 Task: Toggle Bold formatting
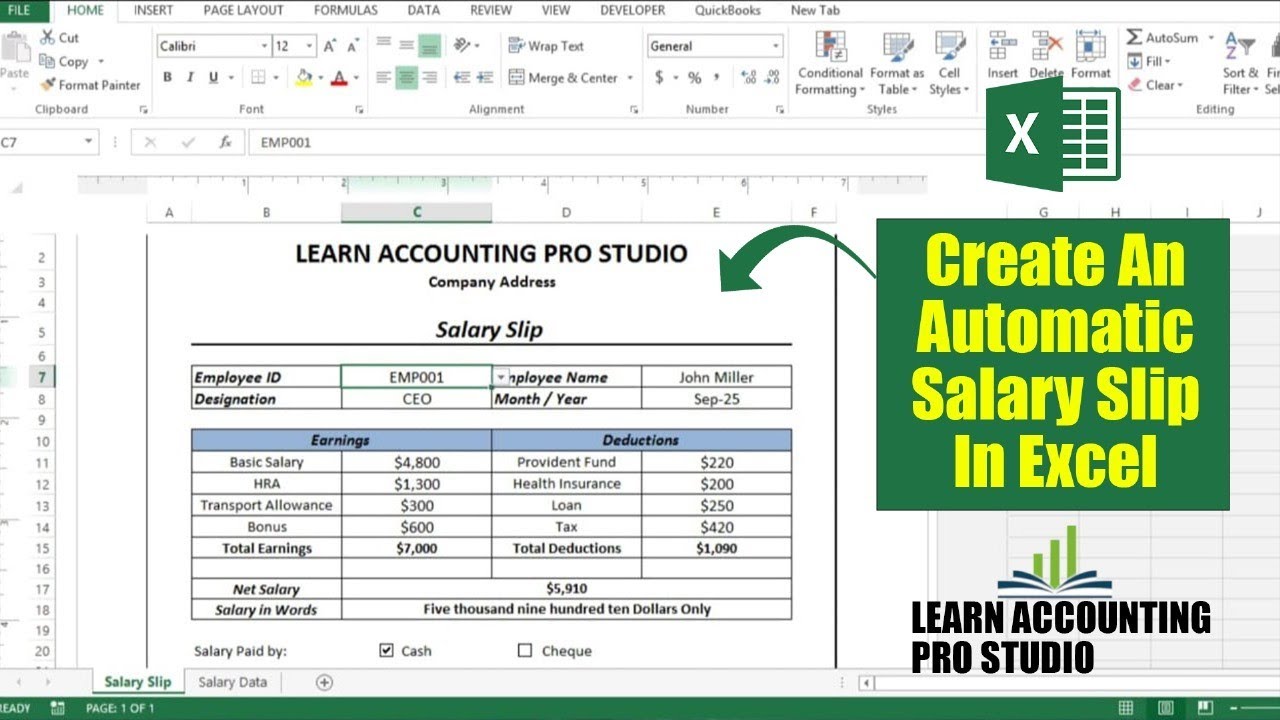pos(167,78)
